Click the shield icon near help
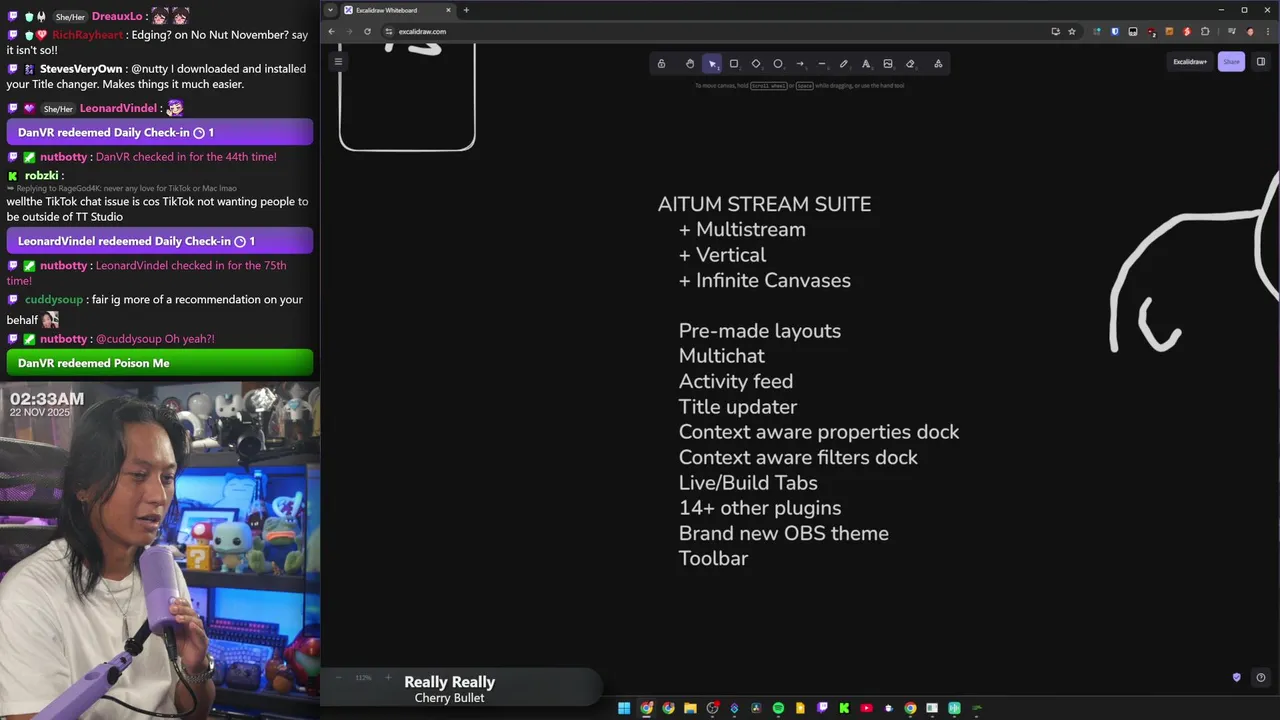 [1237, 677]
